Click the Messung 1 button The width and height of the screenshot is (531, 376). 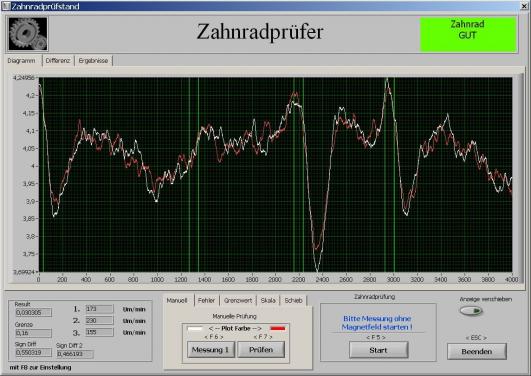(211, 350)
